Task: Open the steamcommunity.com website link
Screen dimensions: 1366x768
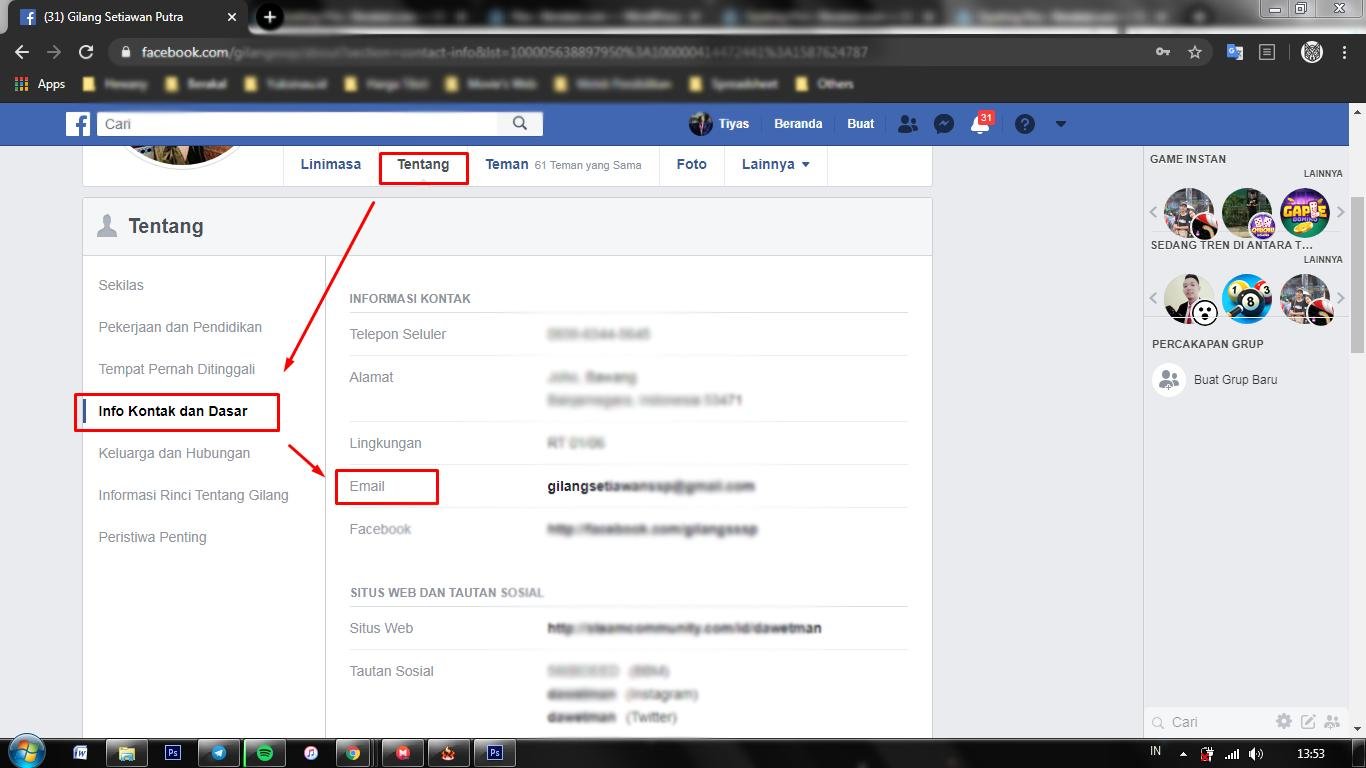Action: pyautogui.click(x=684, y=628)
